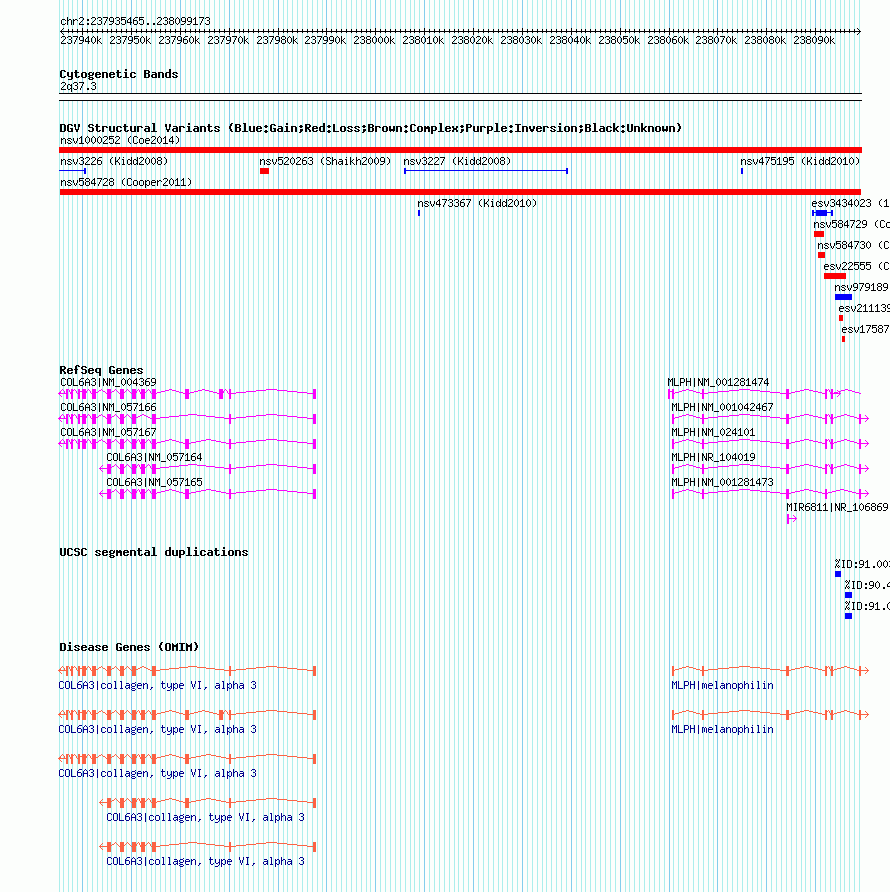Open the MLPH|NM_001281474 transcript label
The image size is (890, 892).
[718, 383]
